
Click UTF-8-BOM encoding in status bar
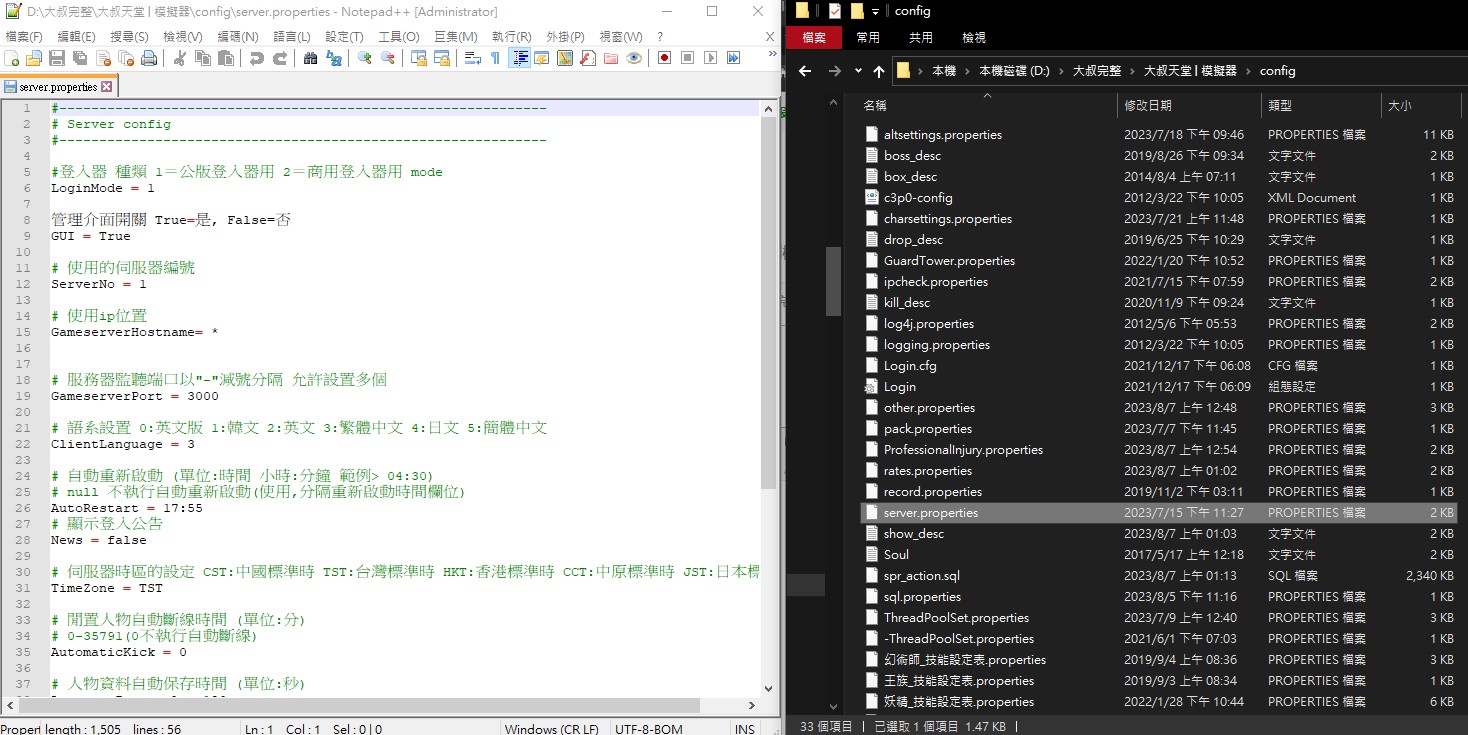(x=649, y=729)
